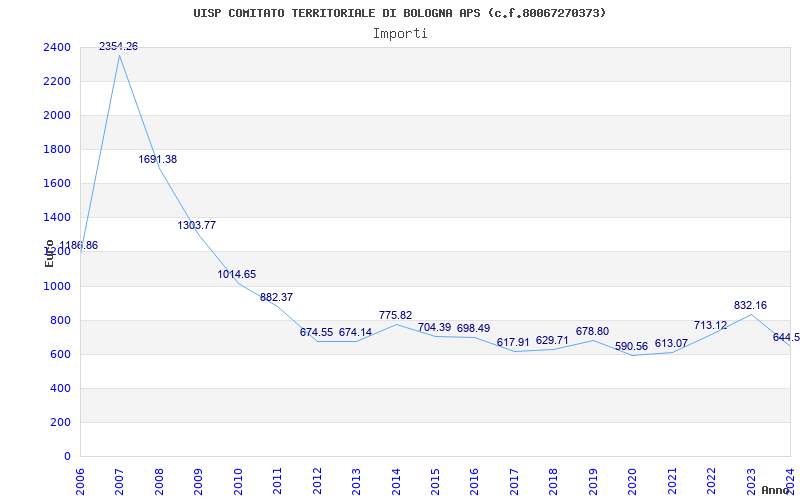This screenshot has width=800, height=500.
Task: Select the 590.56 data label
Action: click(x=632, y=346)
